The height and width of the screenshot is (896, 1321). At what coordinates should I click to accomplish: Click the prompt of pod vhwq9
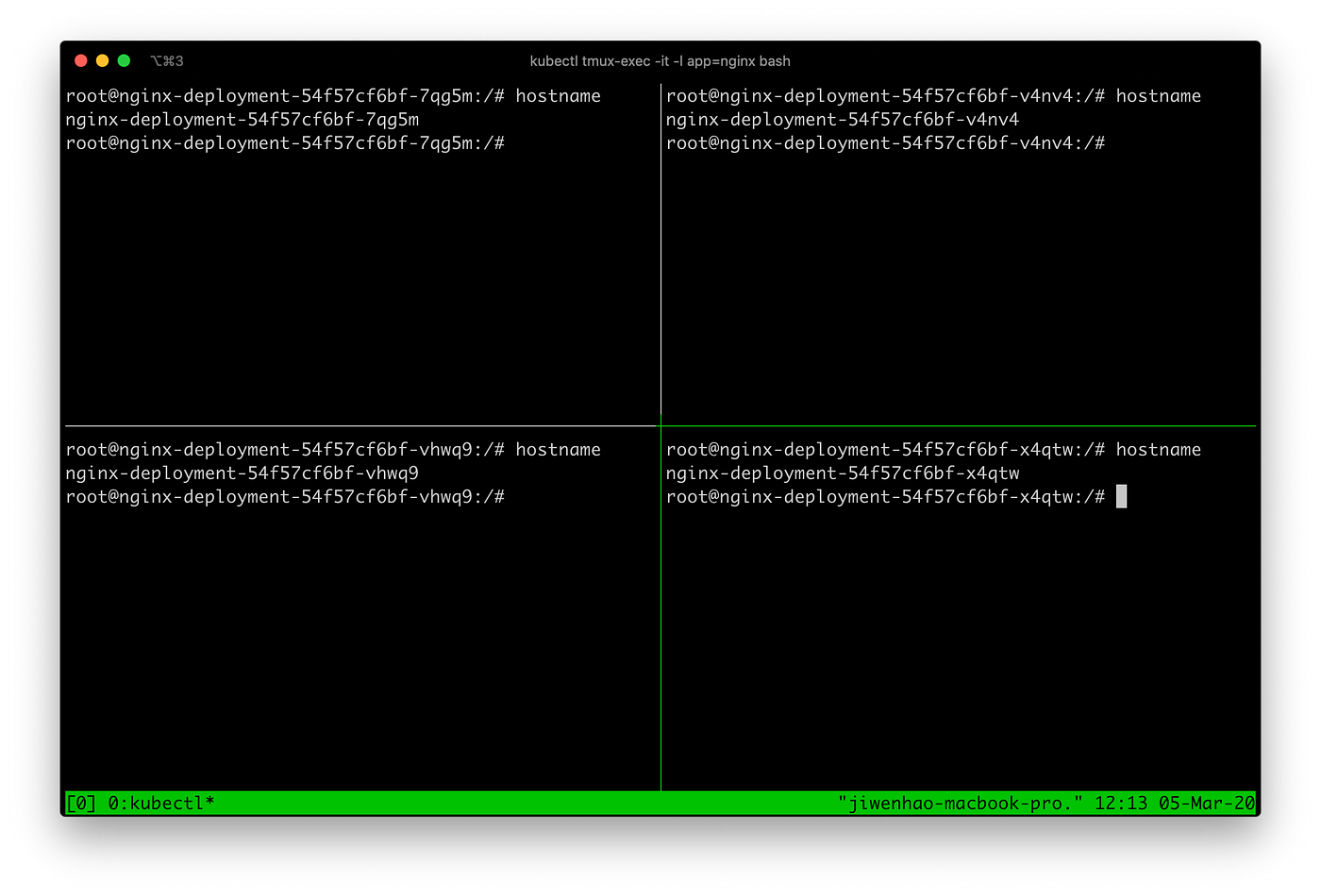283,496
